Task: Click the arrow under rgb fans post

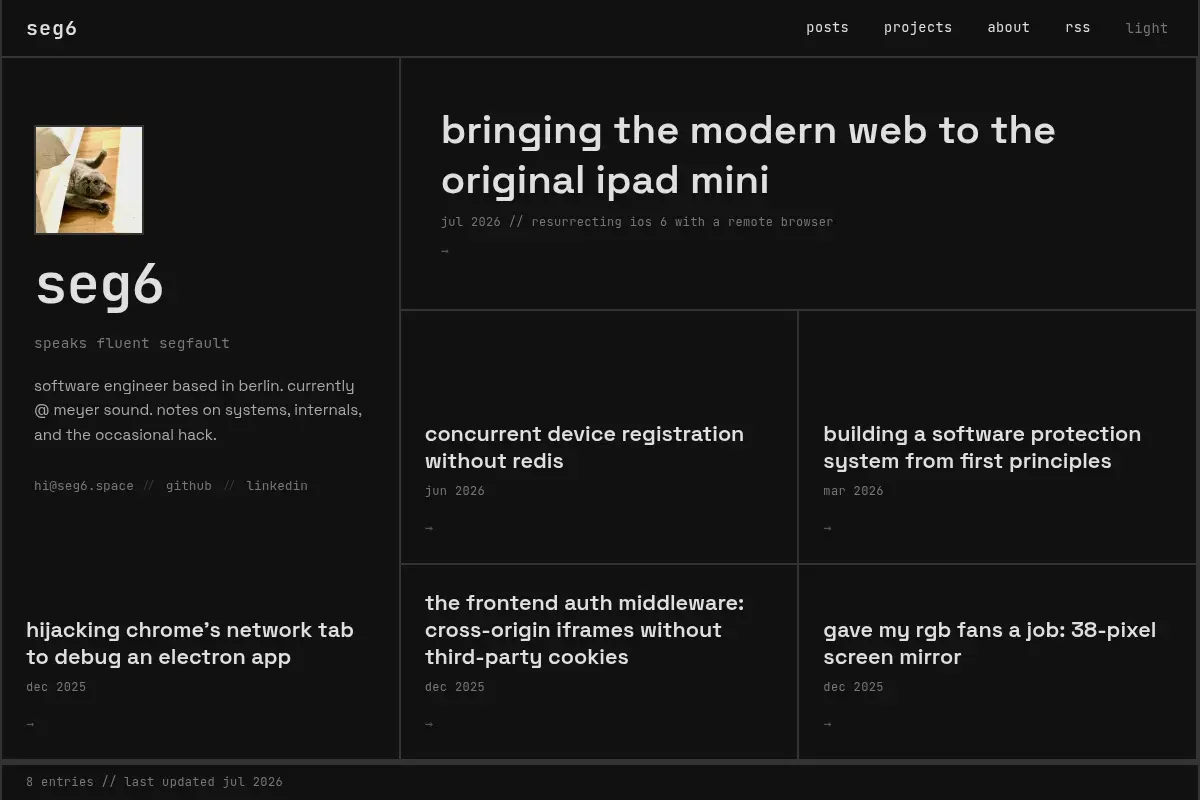Action: (x=827, y=724)
